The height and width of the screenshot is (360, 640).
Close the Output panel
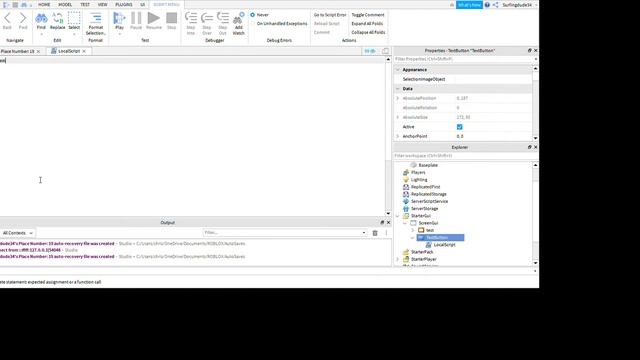point(388,222)
